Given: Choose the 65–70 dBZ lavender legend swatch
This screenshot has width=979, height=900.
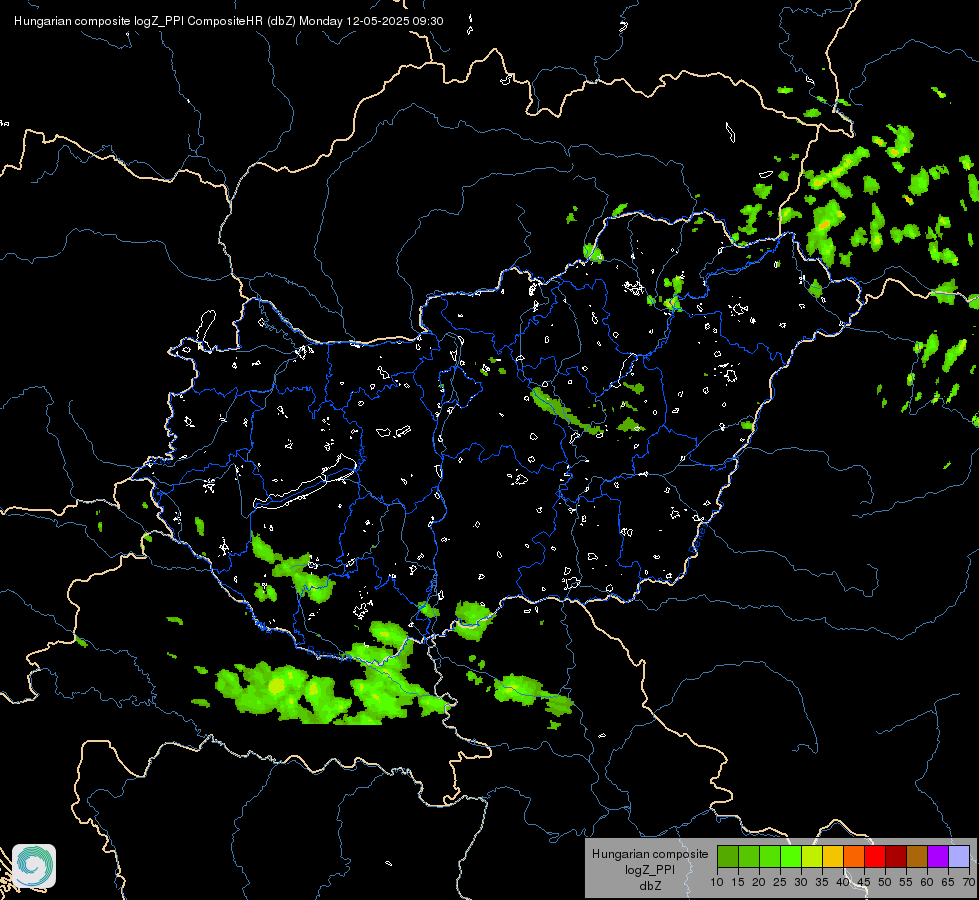Looking at the screenshot, I should coord(959,856).
